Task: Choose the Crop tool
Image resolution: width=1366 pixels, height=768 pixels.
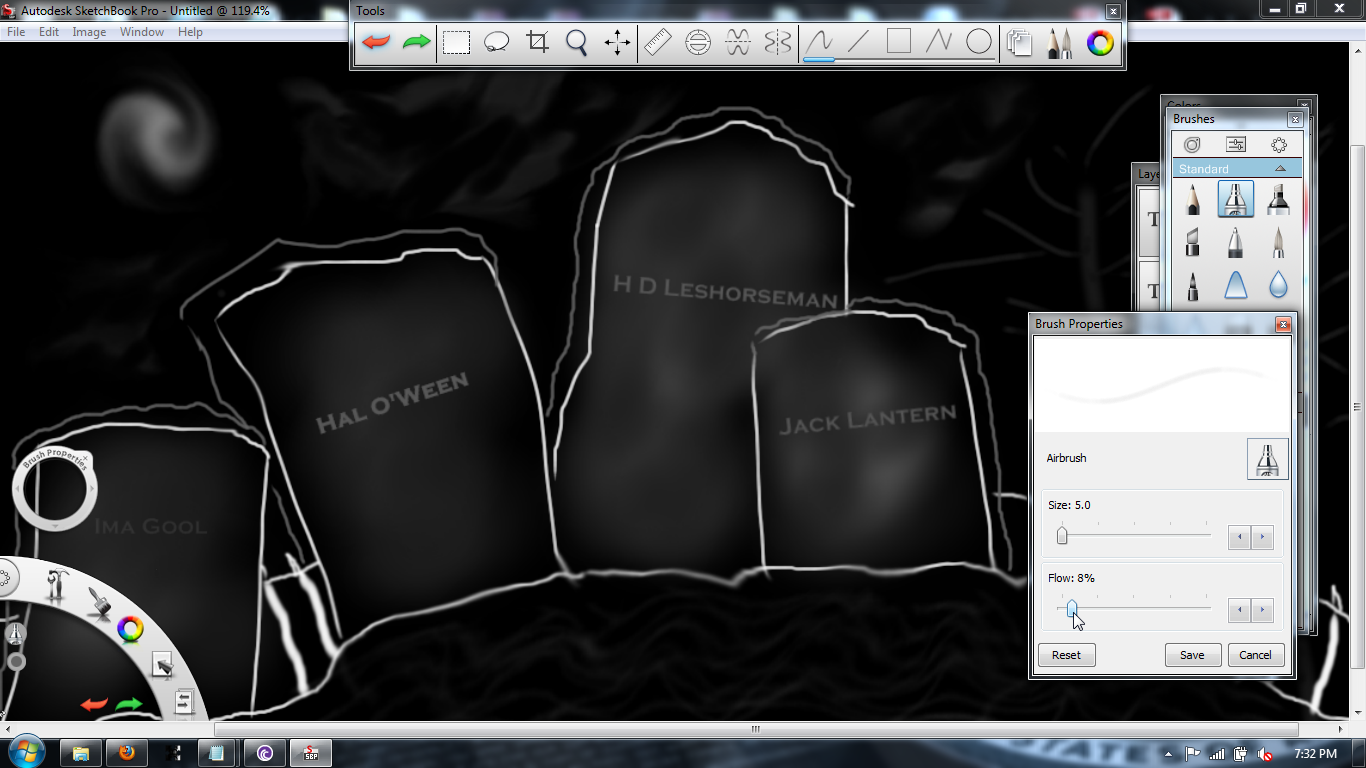Action: coord(537,42)
